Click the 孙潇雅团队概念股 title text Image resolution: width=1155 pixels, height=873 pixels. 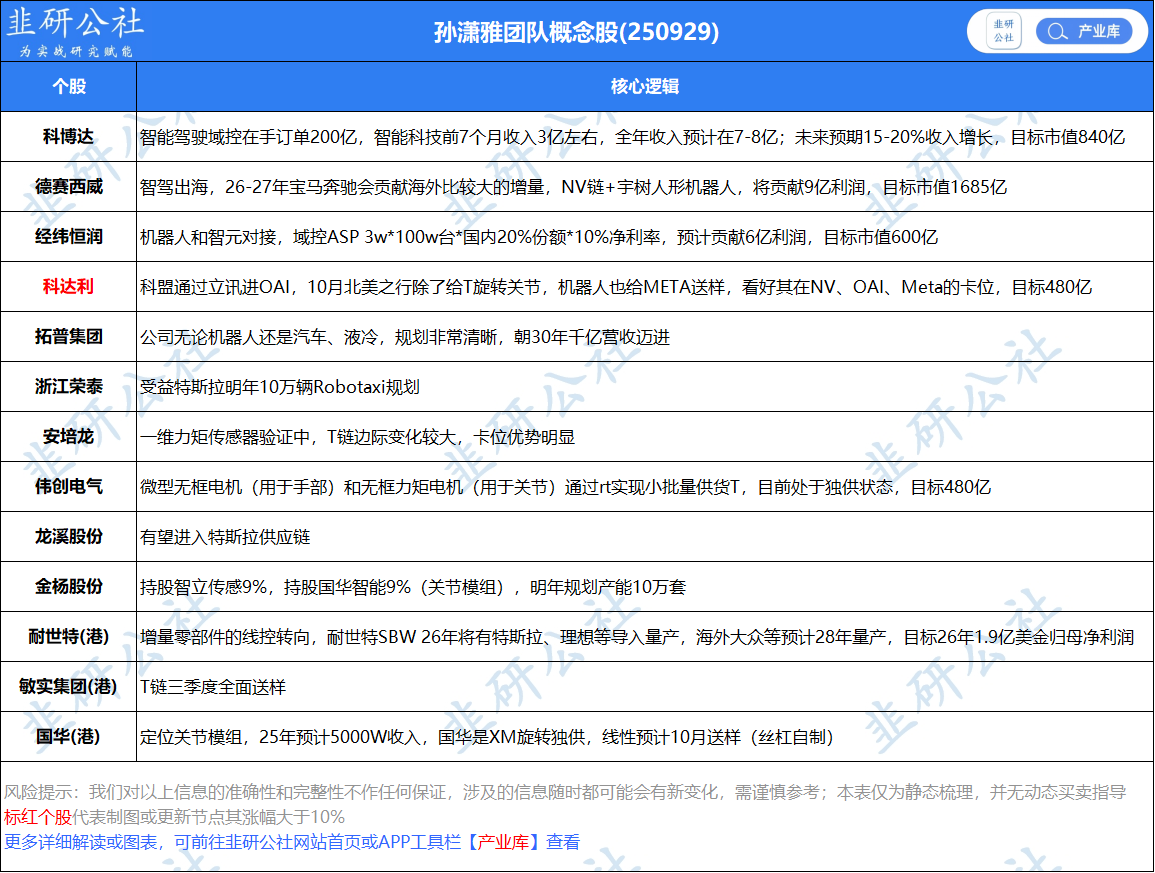point(576,32)
